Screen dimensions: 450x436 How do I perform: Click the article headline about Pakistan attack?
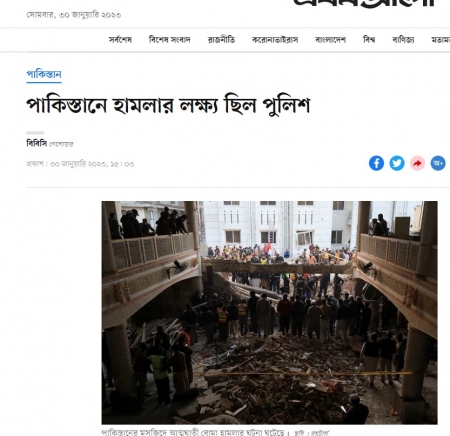tap(168, 105)
